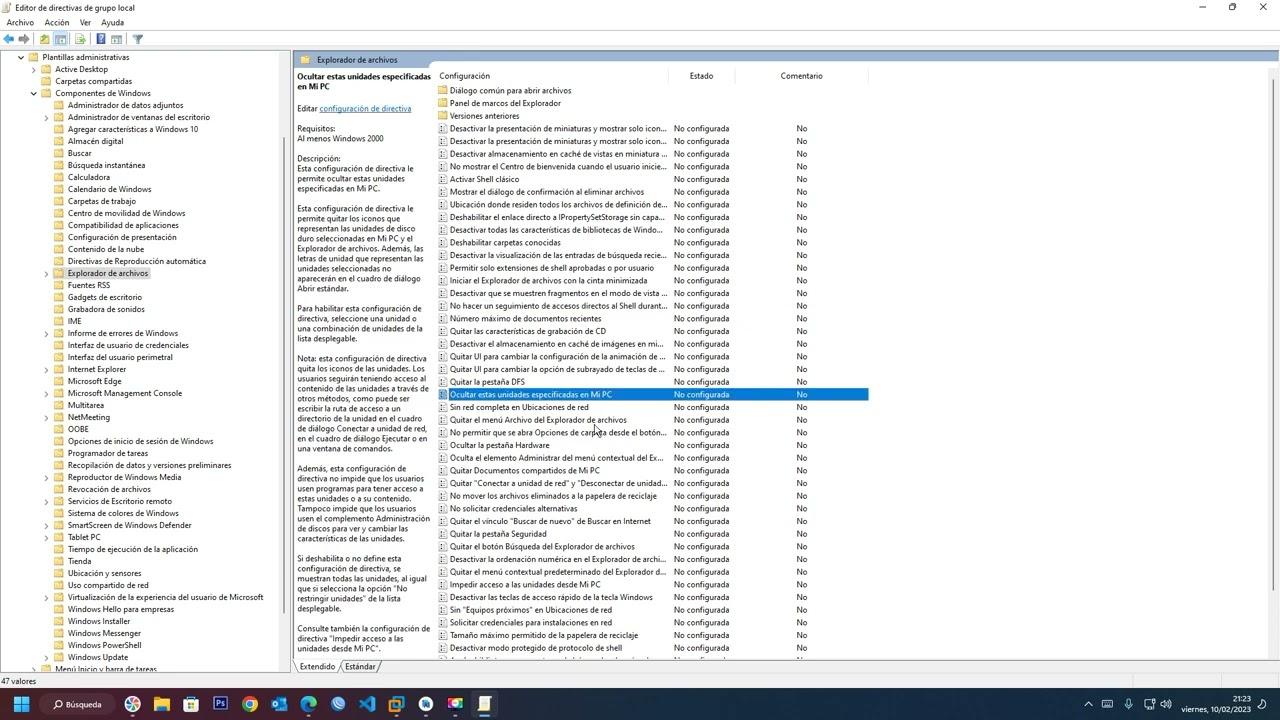Image resolution: width=1280 pixels, height=720 pixels.
Task: Open Microsoft Store from the taskbar
Action: (x=191, y=704)
